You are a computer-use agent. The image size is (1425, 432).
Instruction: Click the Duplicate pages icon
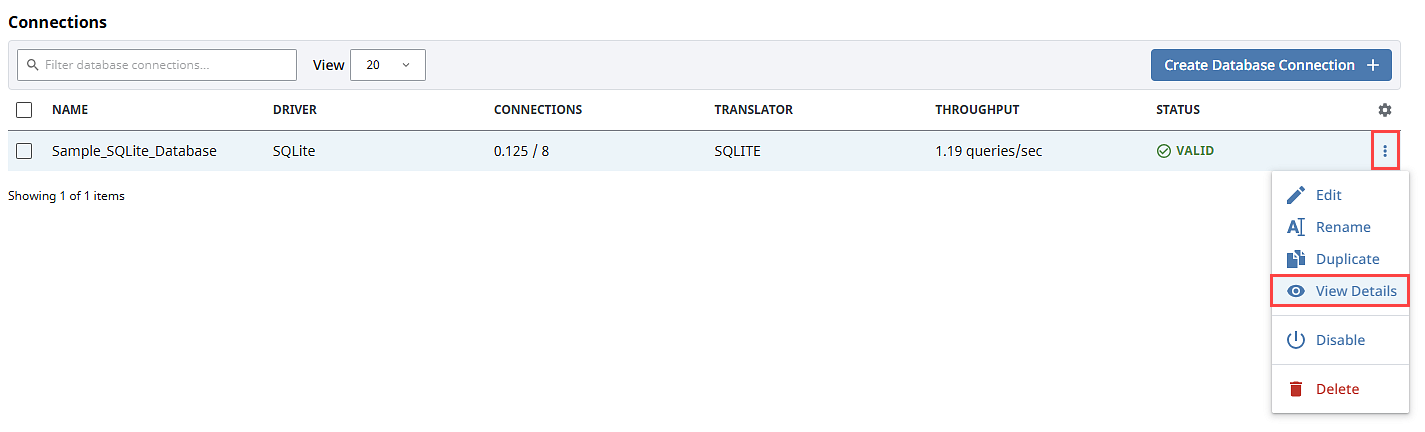pos(1296,259)
